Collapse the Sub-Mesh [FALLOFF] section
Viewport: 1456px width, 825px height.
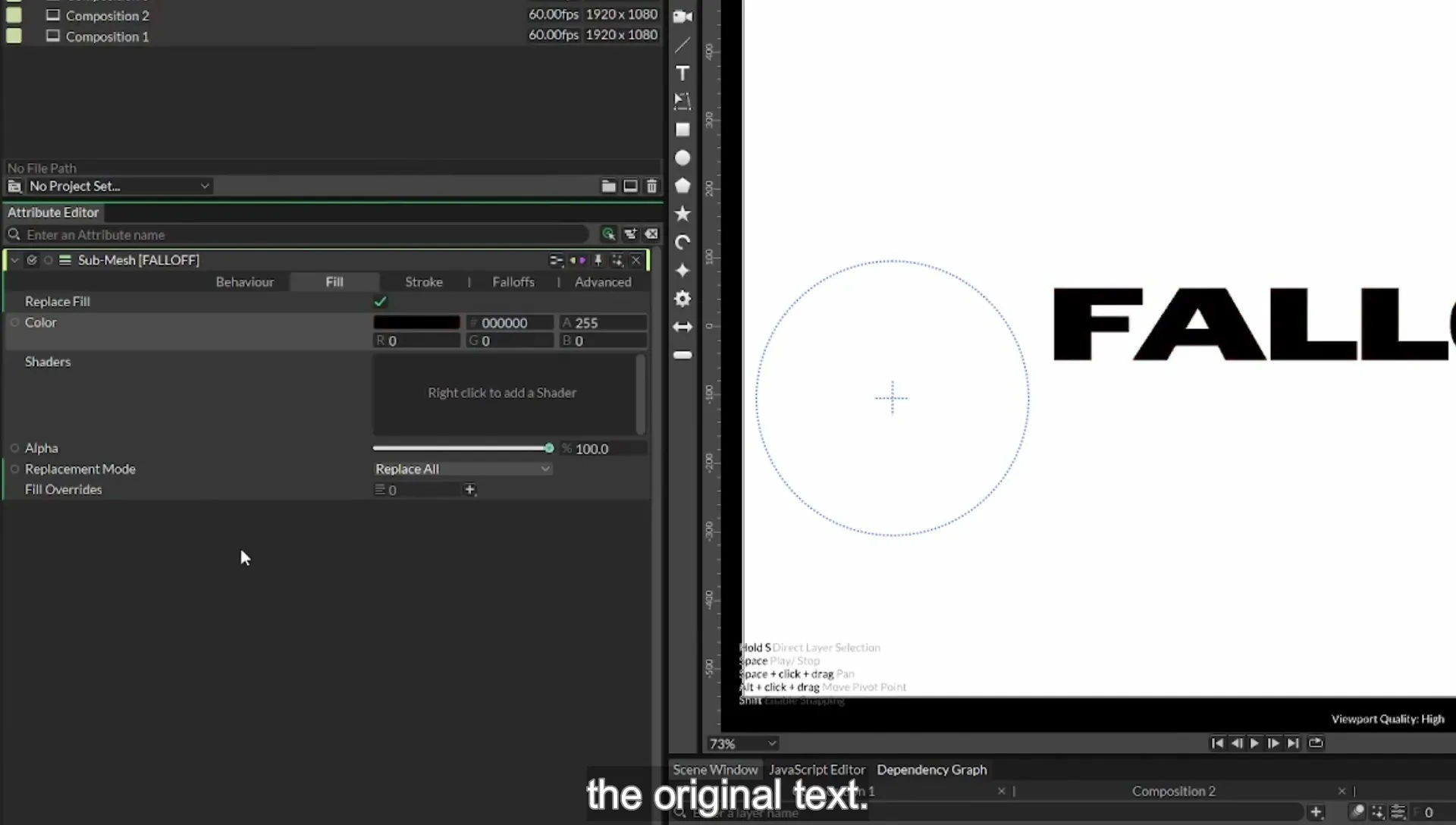click(14, 260)
